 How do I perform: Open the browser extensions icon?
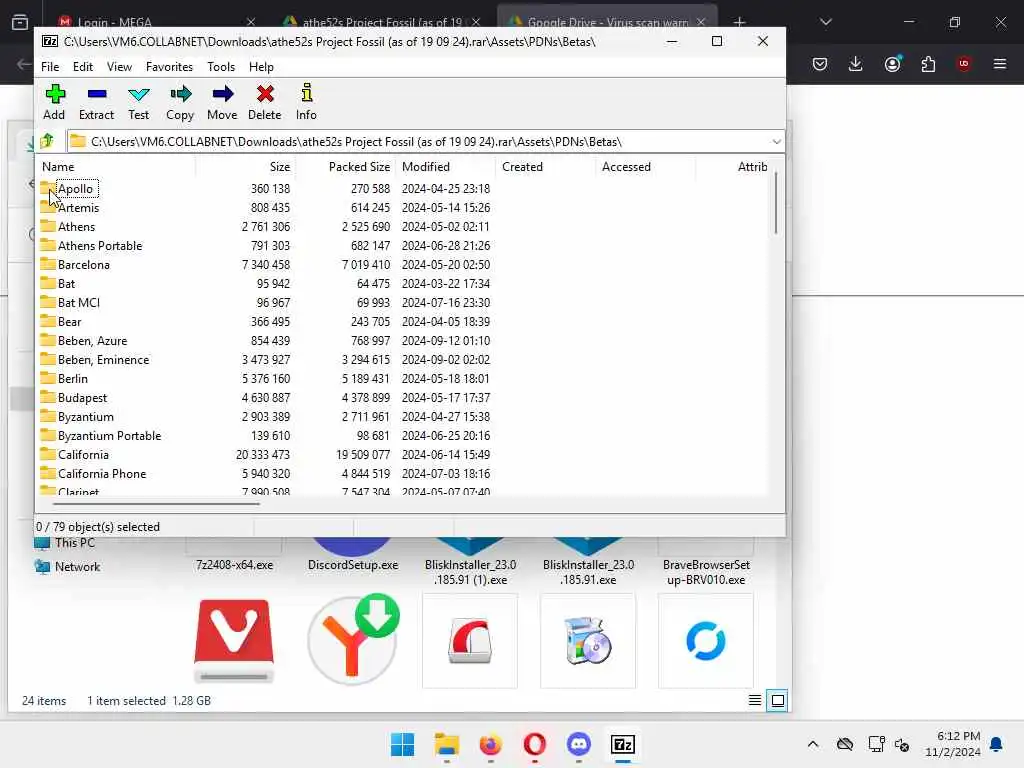[x=927, y=63]
